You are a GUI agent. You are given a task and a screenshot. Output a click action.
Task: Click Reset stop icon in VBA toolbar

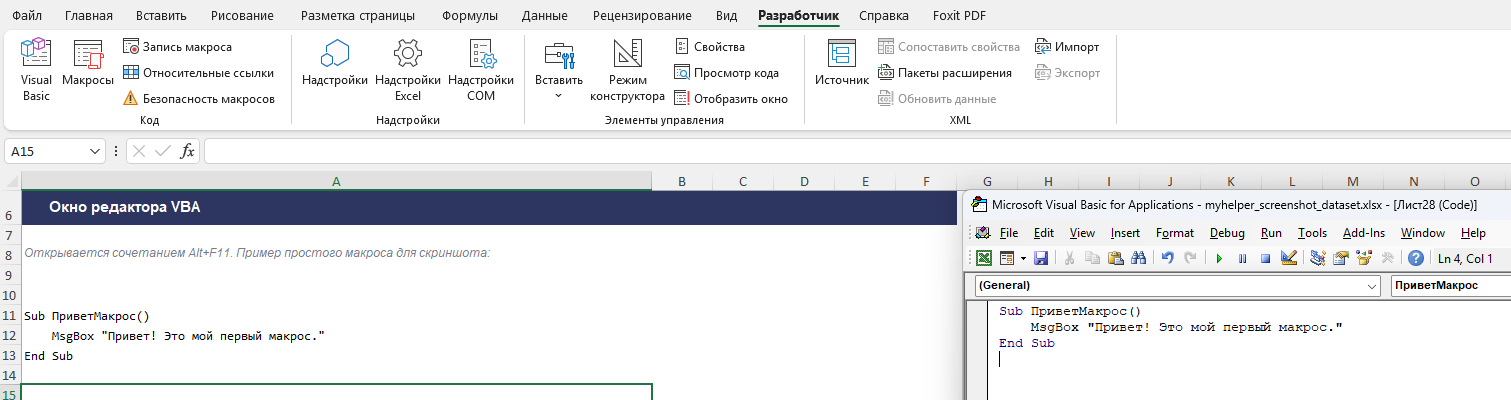click(x=1265, y=258)
